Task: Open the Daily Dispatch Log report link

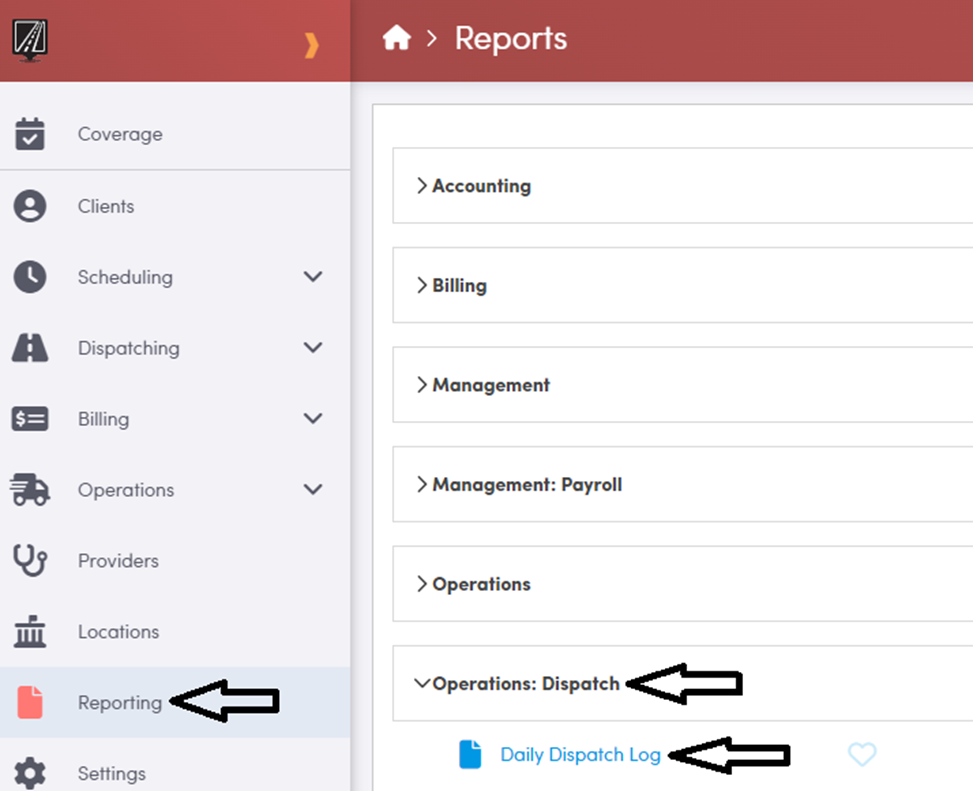Action: pyautogui.click(x=581, y=755)
